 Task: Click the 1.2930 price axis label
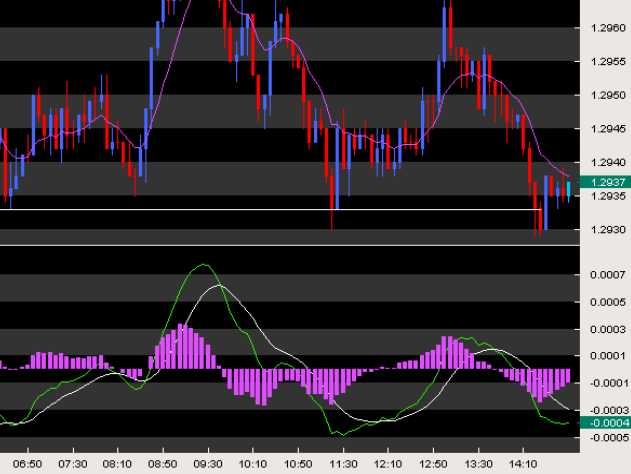coord(608,230)
